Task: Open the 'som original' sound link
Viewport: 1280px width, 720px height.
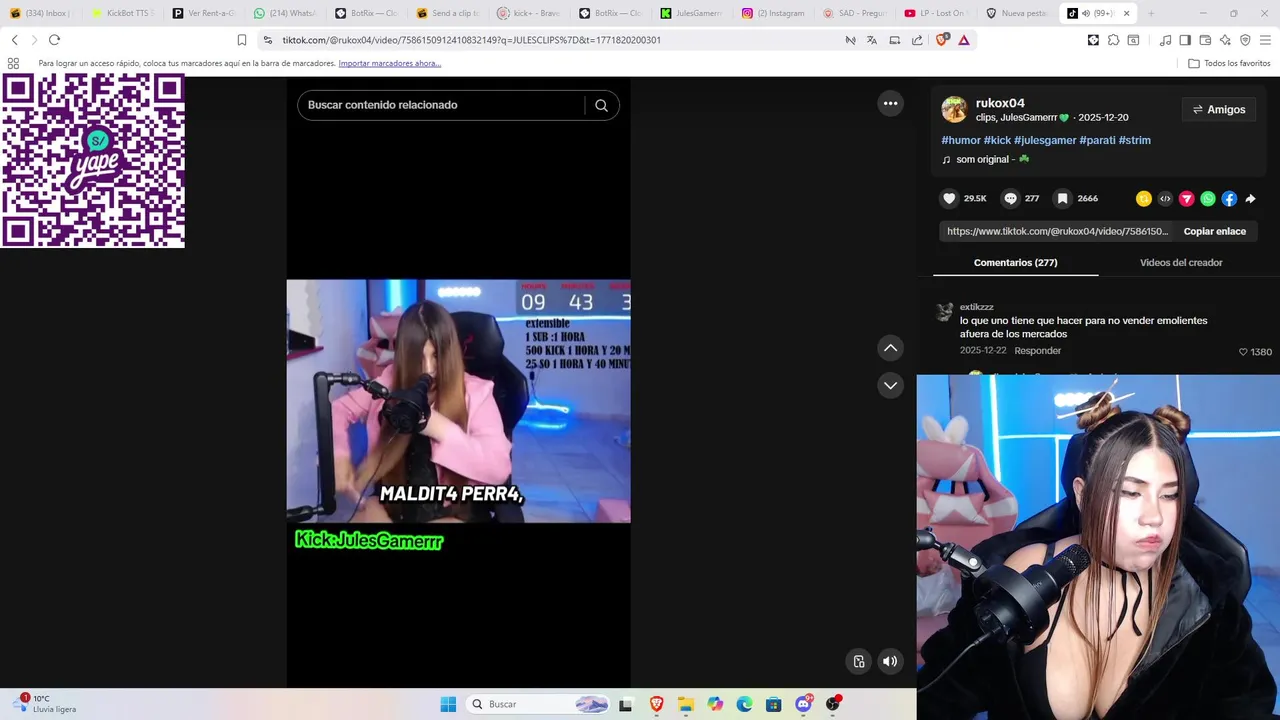Action: coord(985,159)
